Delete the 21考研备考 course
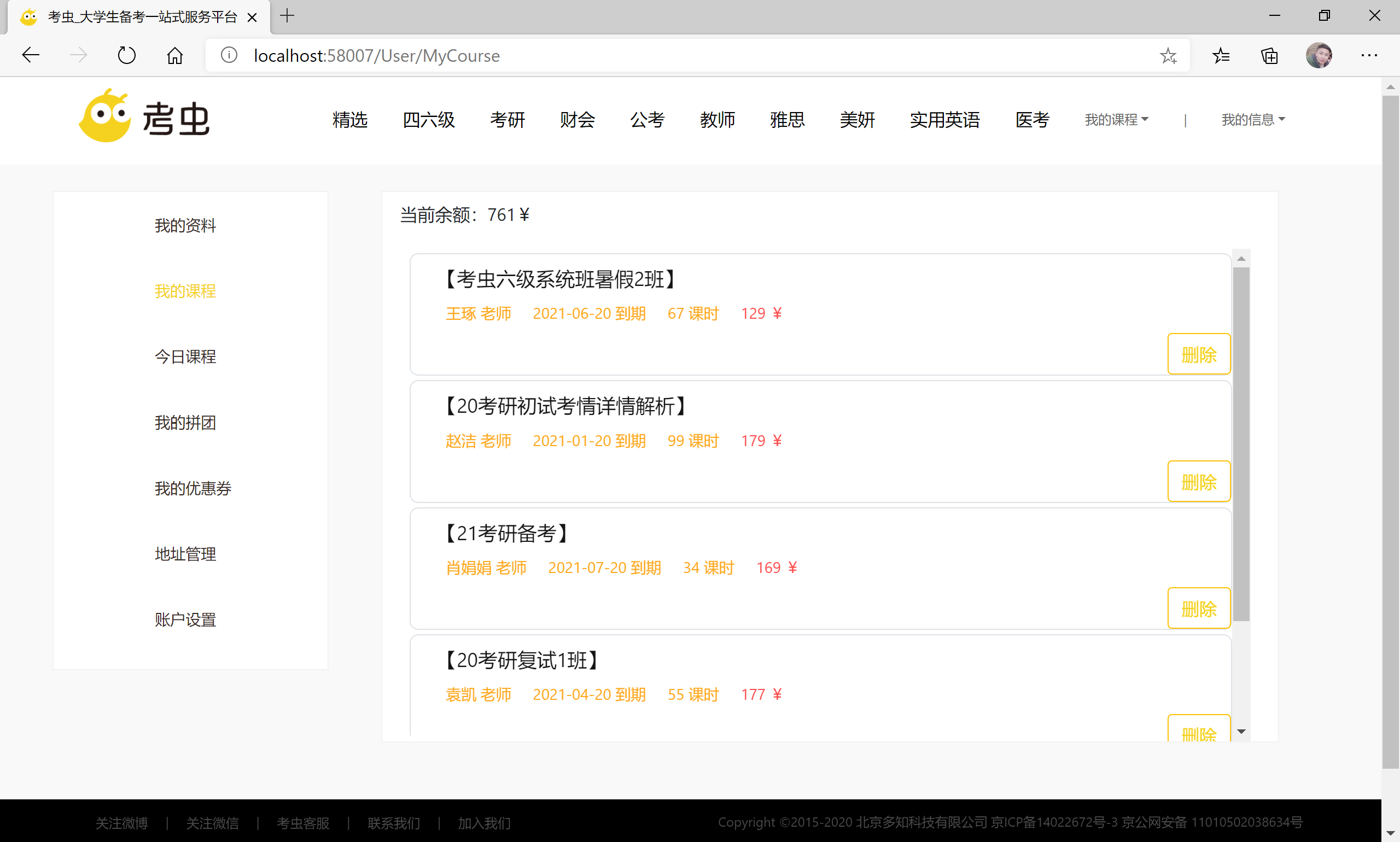Image resolution: width=1400 pixels, height=842 pixels. pyautogui.click(x=1198, y=609)
